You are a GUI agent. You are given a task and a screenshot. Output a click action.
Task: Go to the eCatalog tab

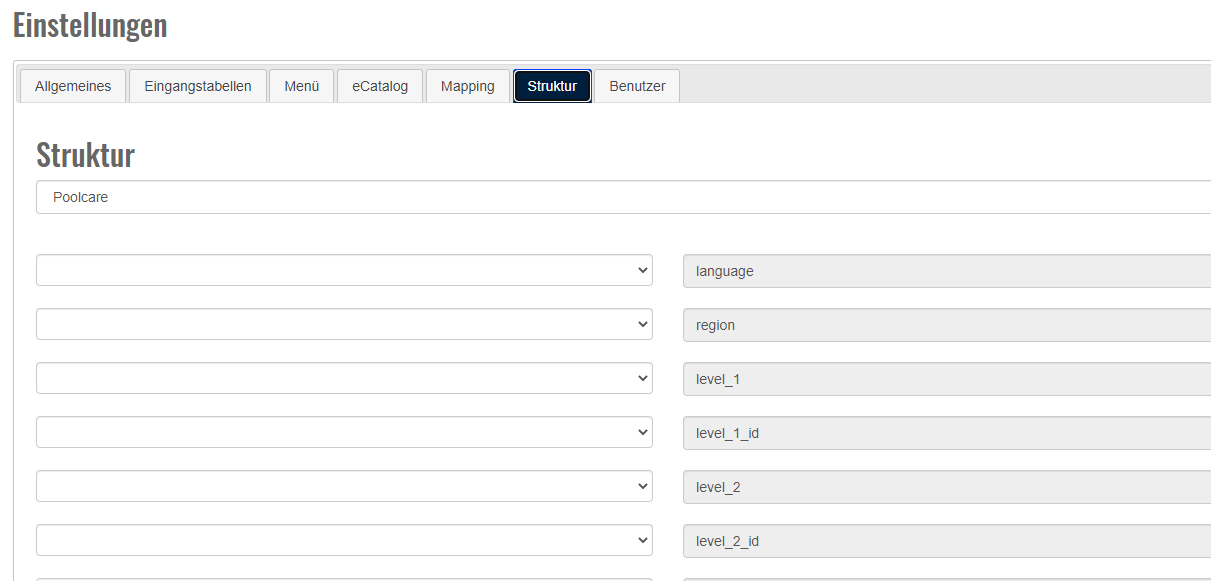click(x=380, y=86)
